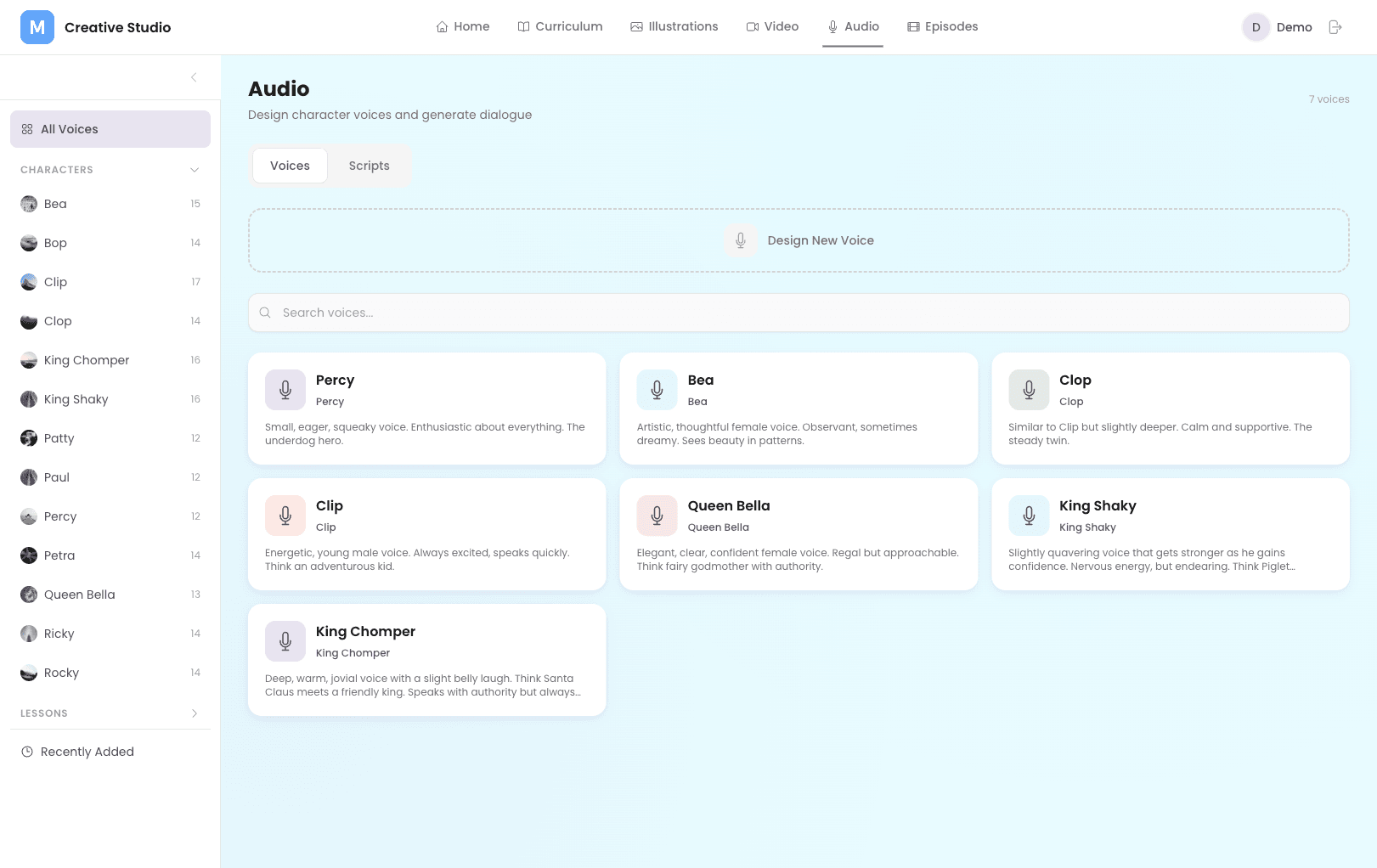Click the Search voices input field
This screenshot has height=868, width=1377.
coord(799,313)
